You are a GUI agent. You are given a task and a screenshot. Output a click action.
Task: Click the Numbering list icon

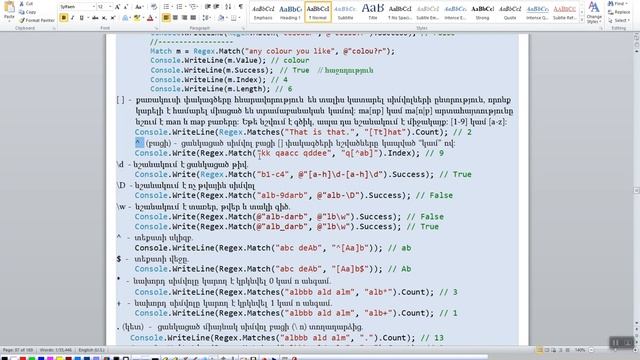(180, 7)
